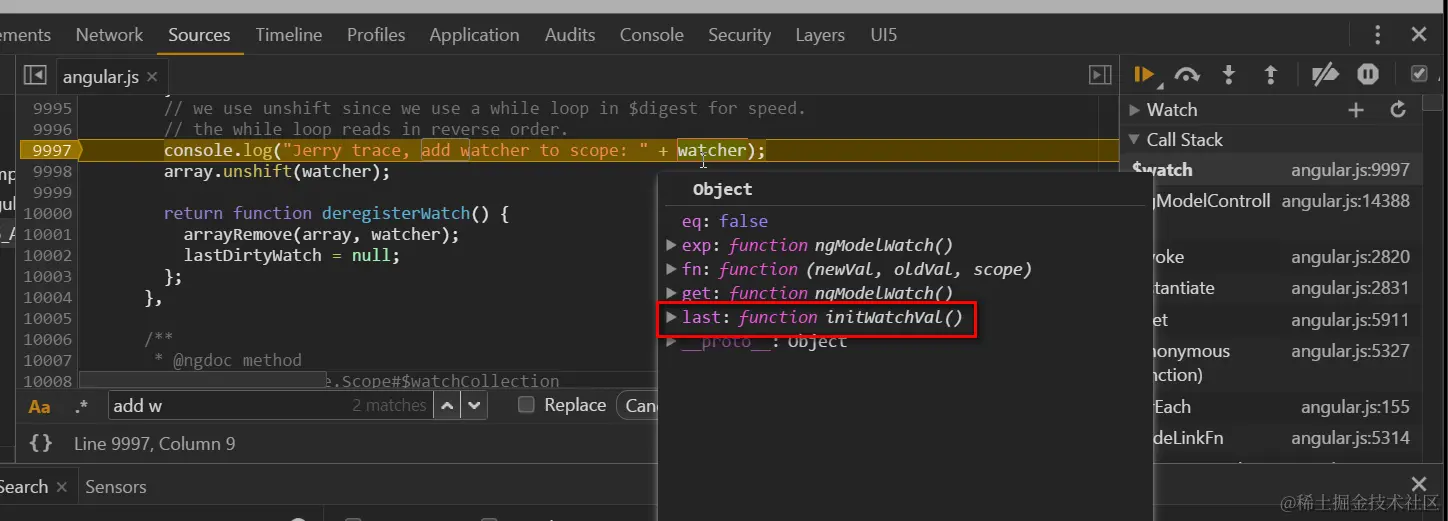This screenshot has width=1448, height=521.
Task: Open the Timeline tab
Action: coord(288,35)
